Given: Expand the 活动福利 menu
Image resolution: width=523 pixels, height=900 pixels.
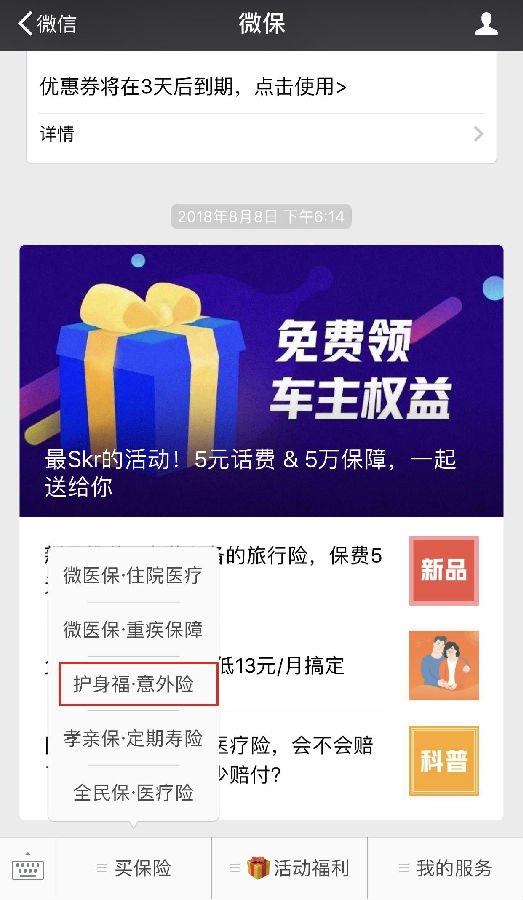Looking at the screenshot, I should [289, 868].
